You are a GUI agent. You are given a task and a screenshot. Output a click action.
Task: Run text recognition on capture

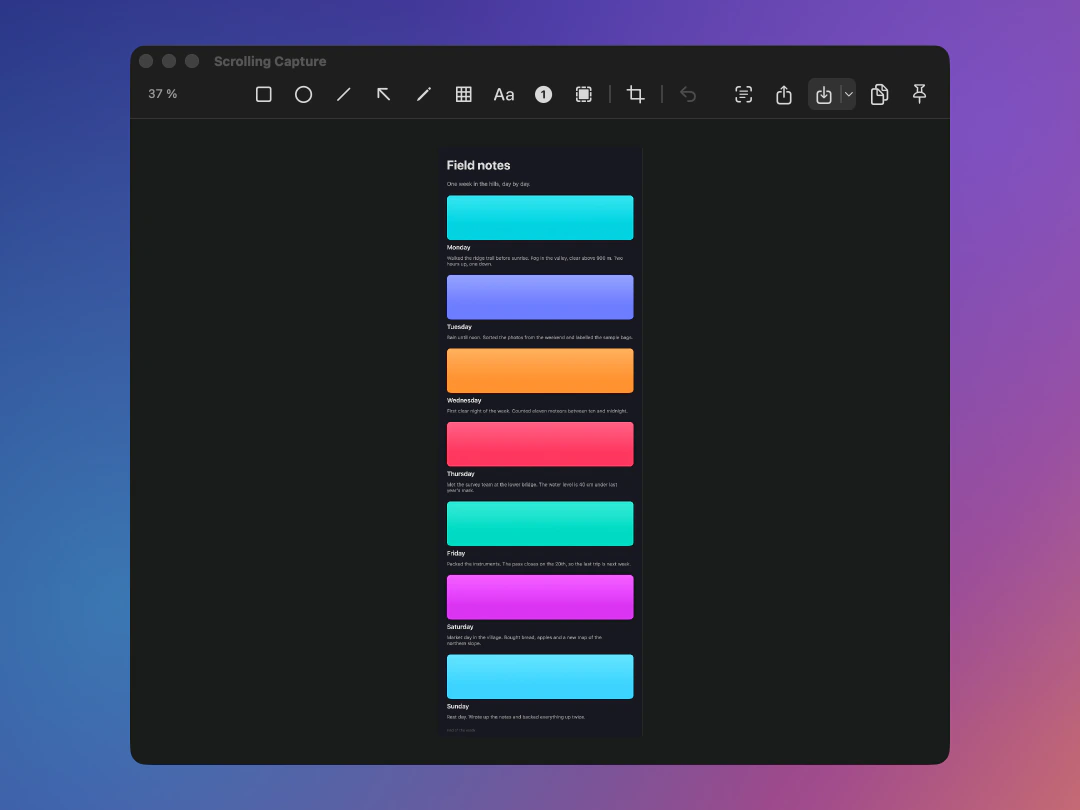tap(743, 94)
